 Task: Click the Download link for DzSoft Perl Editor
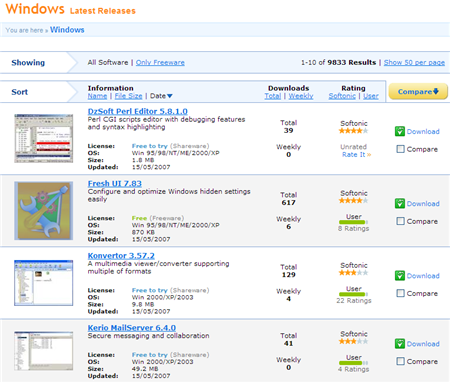[423, 132]
